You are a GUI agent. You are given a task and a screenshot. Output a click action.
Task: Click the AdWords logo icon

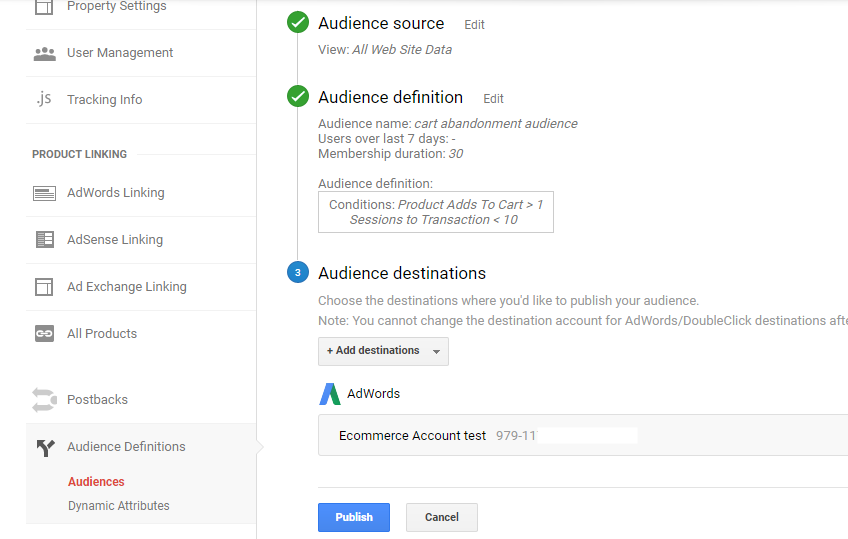click(330, 394)
